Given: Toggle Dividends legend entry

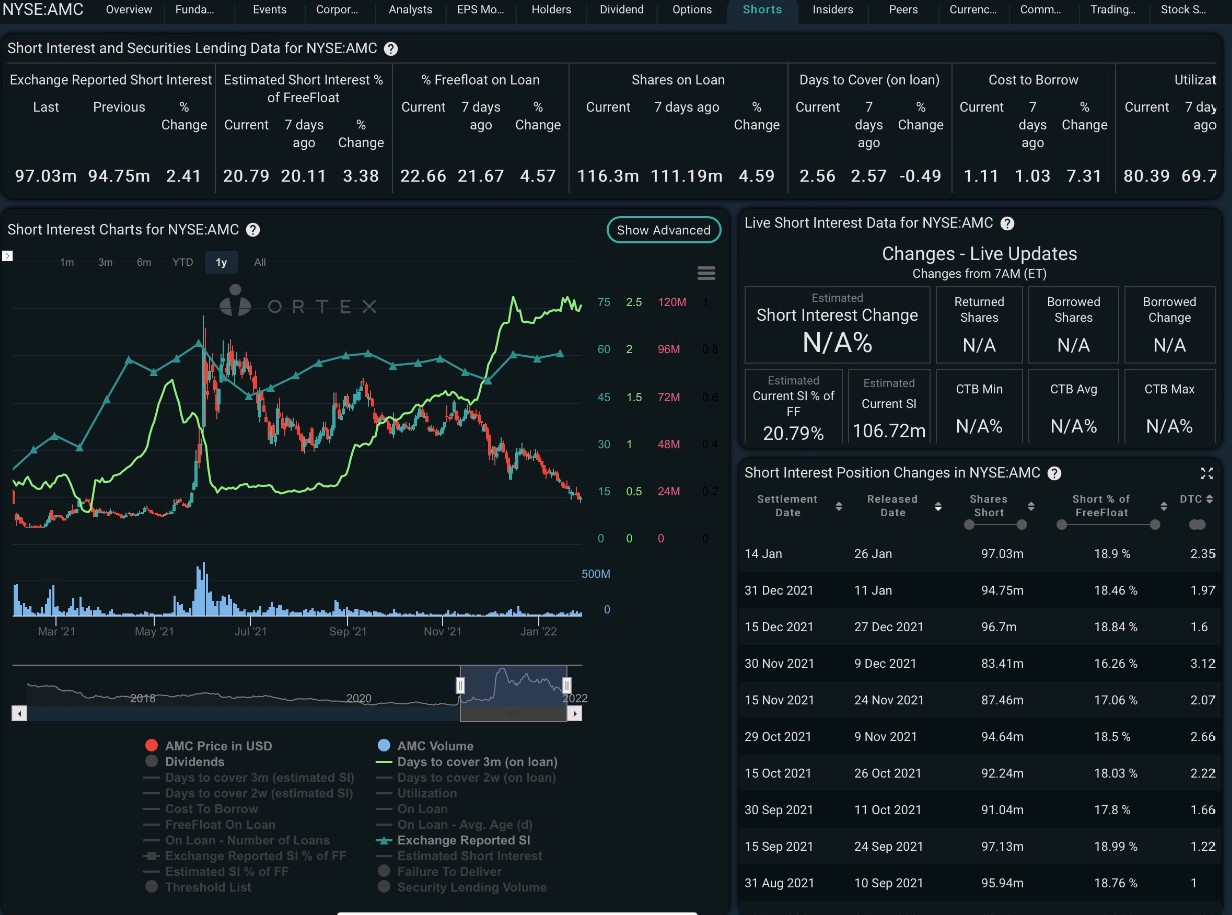Looking at the screenshot, I should coord(185,762).
